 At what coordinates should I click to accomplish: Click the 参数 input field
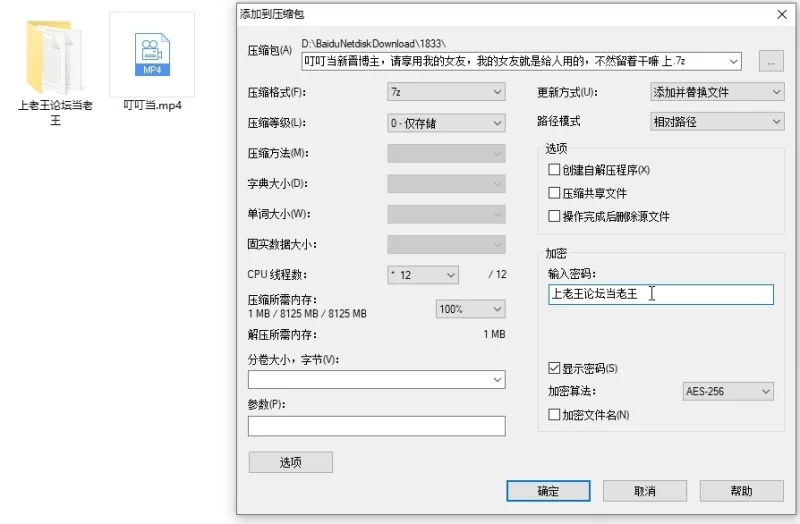click(377, 426)
